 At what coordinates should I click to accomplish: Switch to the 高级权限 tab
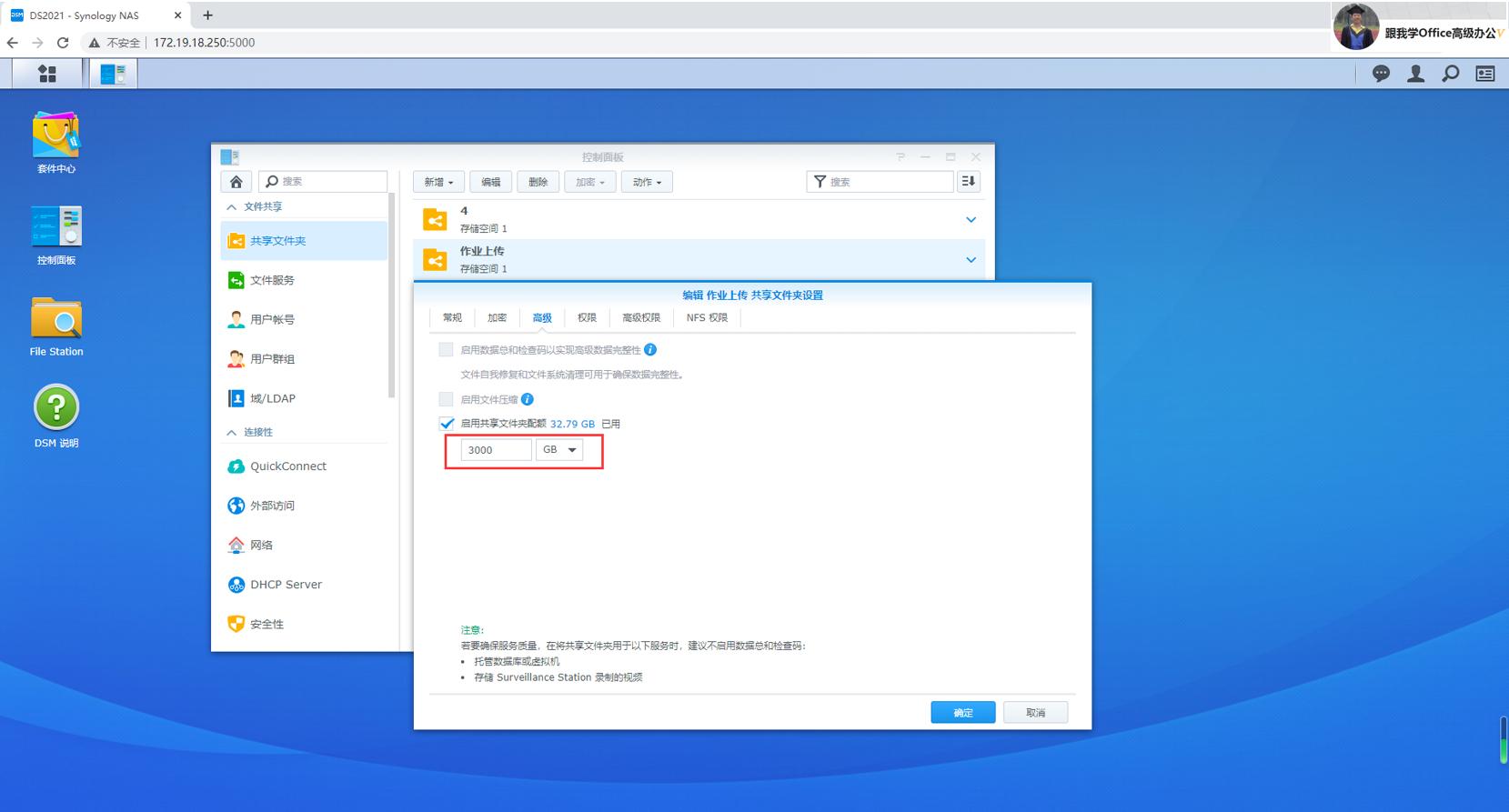[641, 318]
